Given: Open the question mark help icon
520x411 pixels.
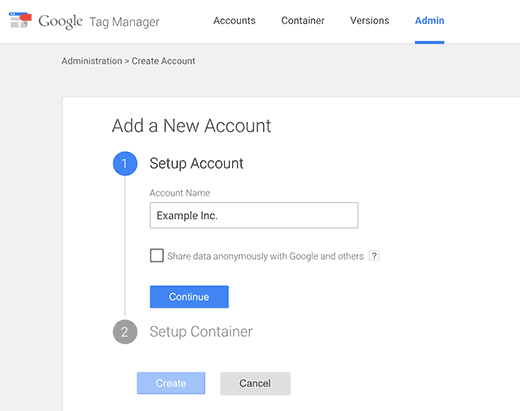Looking at the screenshot, I should pyautogui.click(x=374, y=256).
